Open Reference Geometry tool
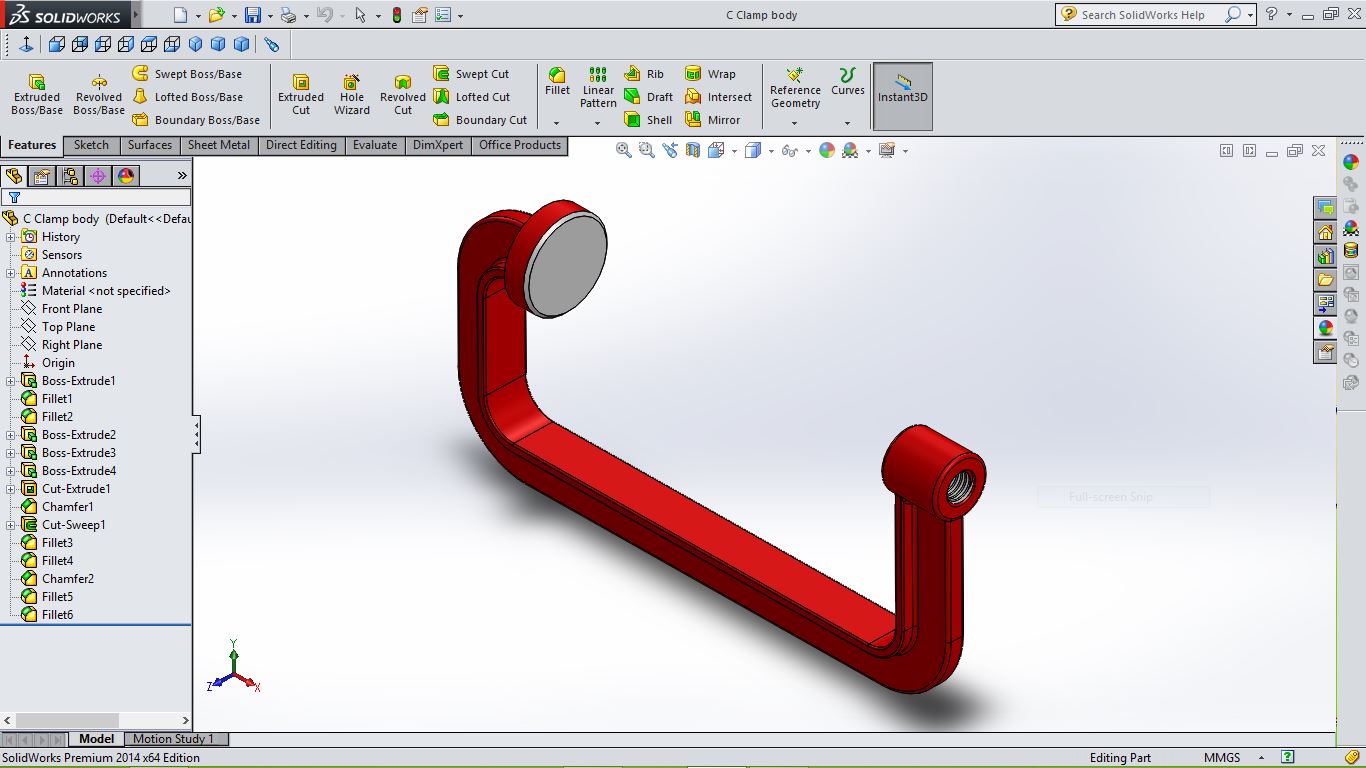 point(795,88)
